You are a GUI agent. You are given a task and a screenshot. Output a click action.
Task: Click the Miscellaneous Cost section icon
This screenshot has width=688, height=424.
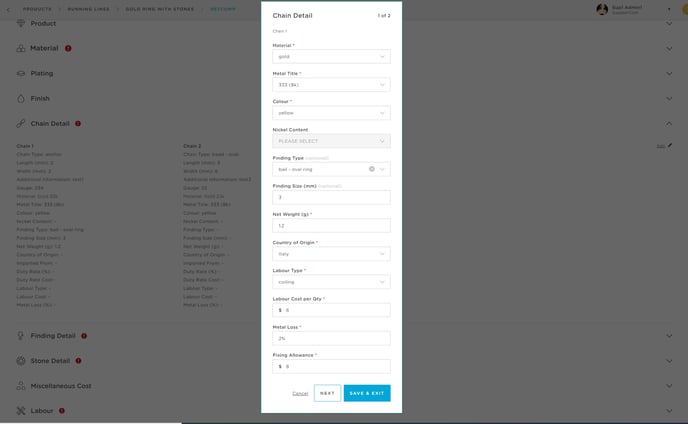[21, 386]
